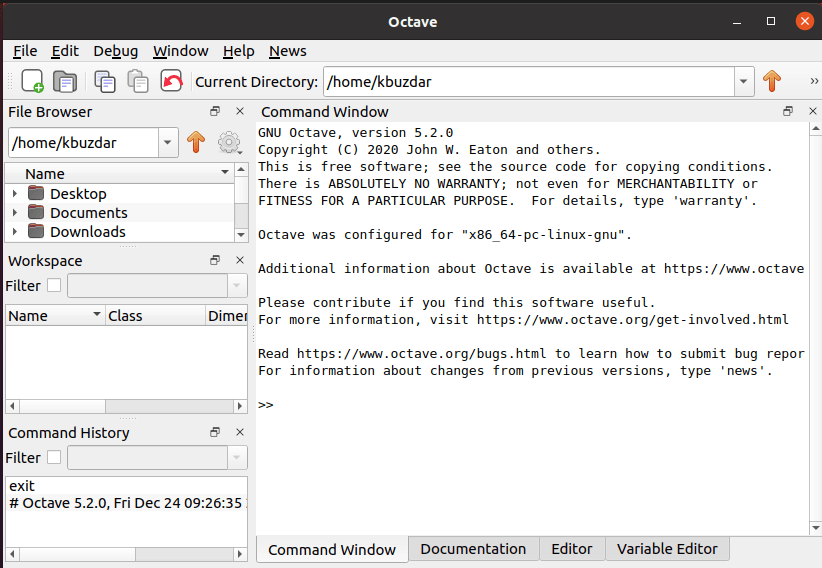Select the exit entry in Command History
Image resolution: width=822 pixels, height=568 pixels.
[x=22, y=486]
